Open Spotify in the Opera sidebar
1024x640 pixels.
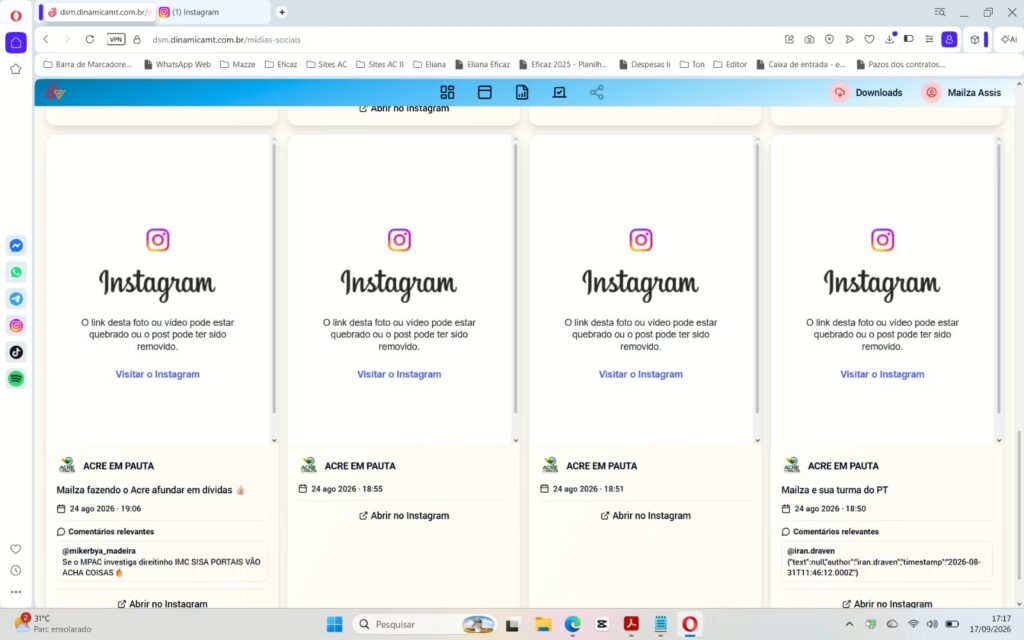[16, 379]
